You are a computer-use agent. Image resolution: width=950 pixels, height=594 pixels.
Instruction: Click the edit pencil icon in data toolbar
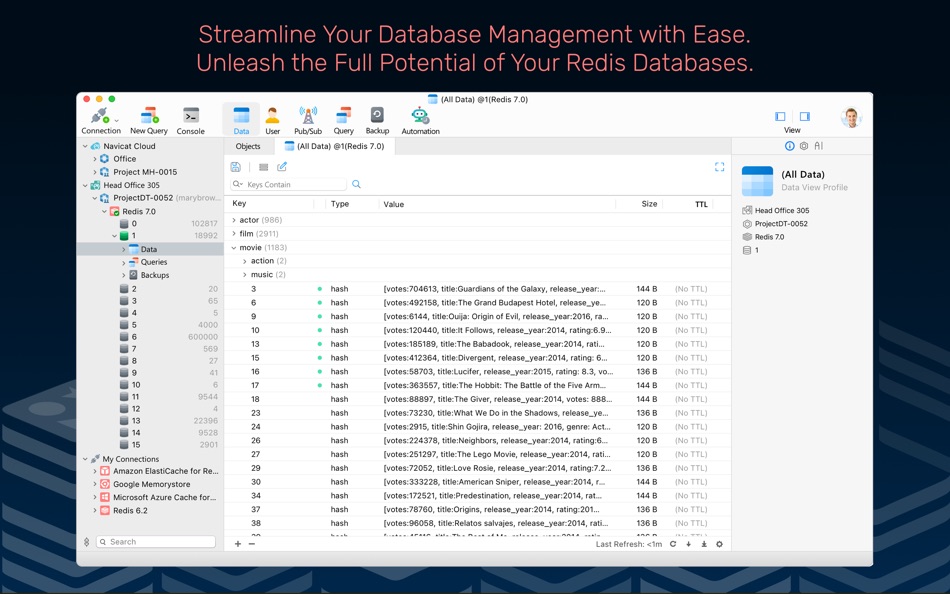click(282, 167)
